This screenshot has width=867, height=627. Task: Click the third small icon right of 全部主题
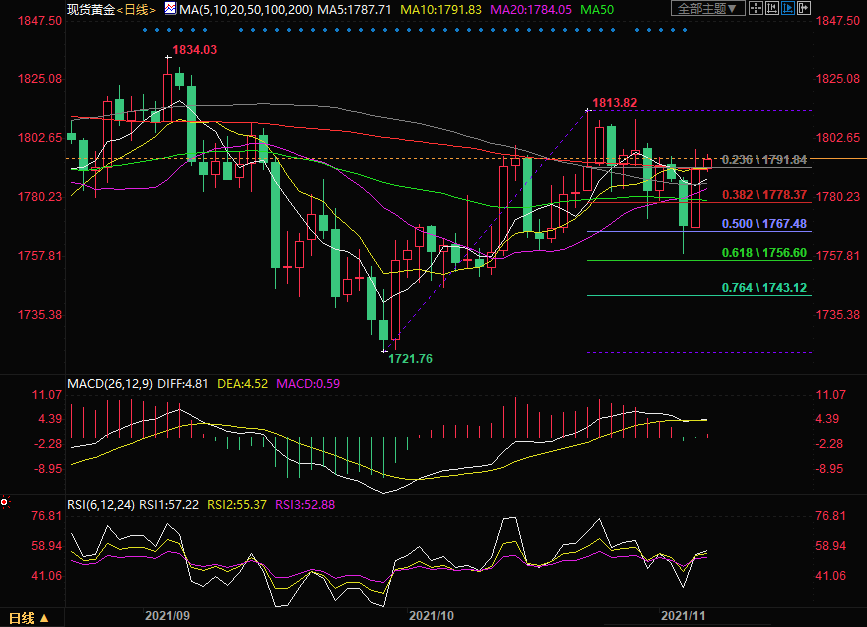point(789,9)
